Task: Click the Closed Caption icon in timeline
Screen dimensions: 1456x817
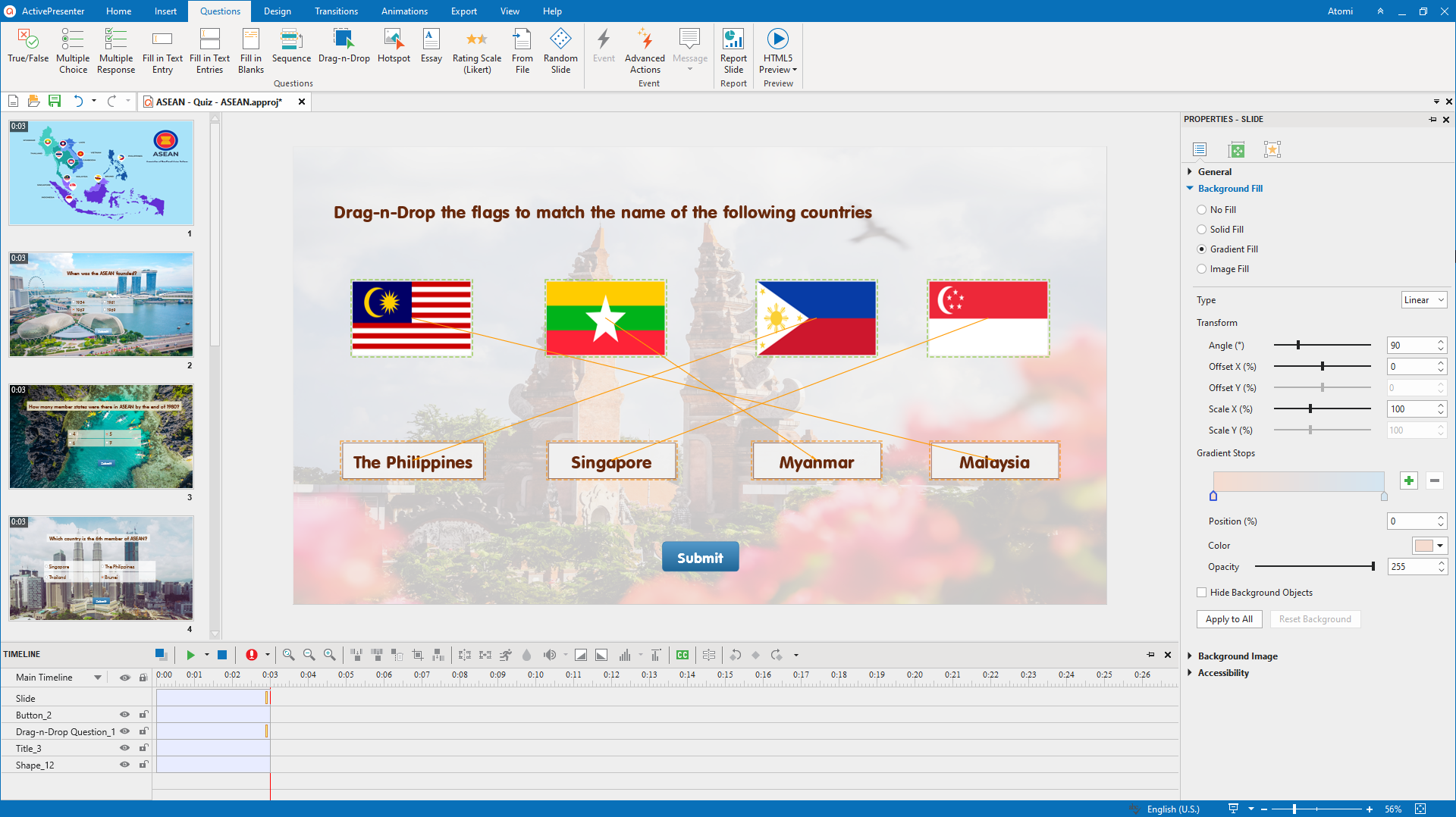Action: point(682,655)
